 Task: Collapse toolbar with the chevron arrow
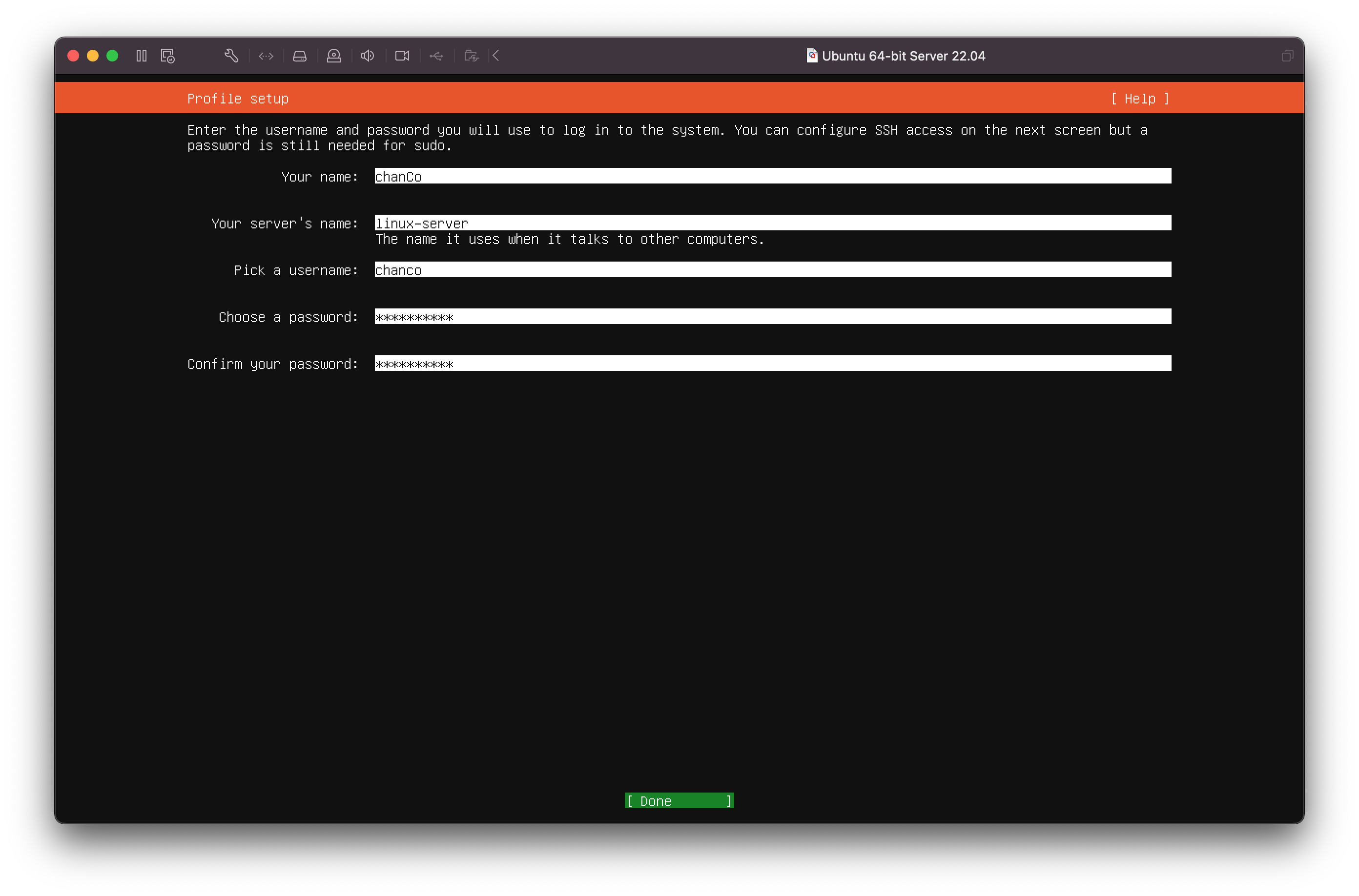496,56
